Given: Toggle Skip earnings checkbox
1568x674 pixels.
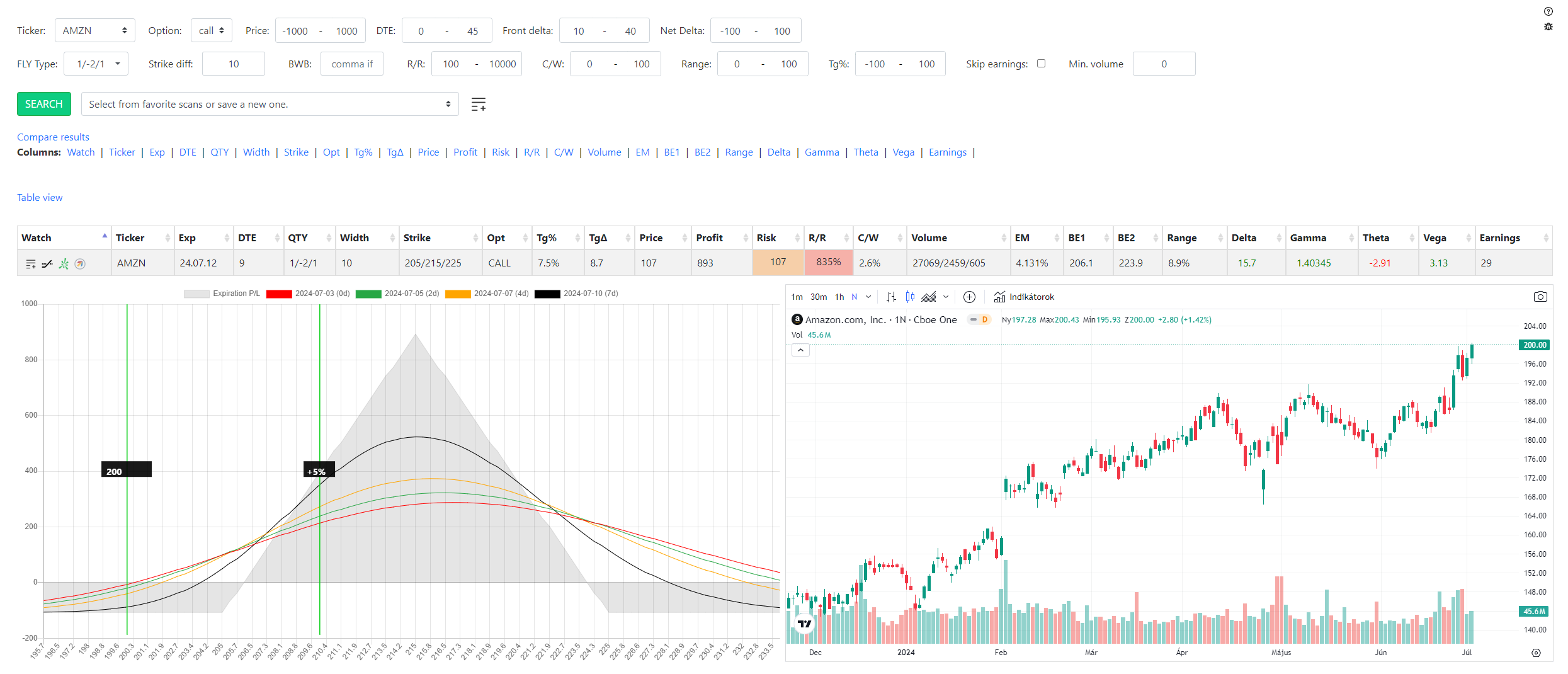Looking at the screenshot, I should (1041, 63).
